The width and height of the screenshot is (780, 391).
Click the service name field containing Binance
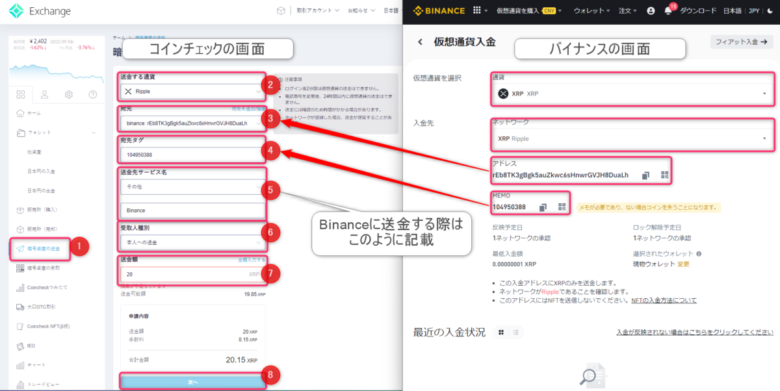tap(192, 210)
